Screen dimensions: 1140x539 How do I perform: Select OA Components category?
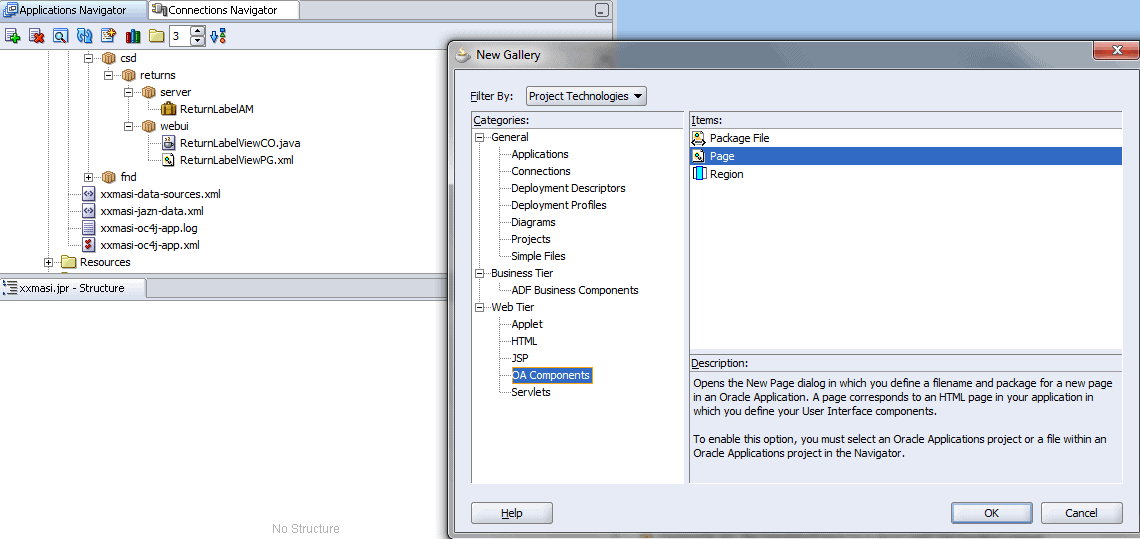click(x=551, y=375)
